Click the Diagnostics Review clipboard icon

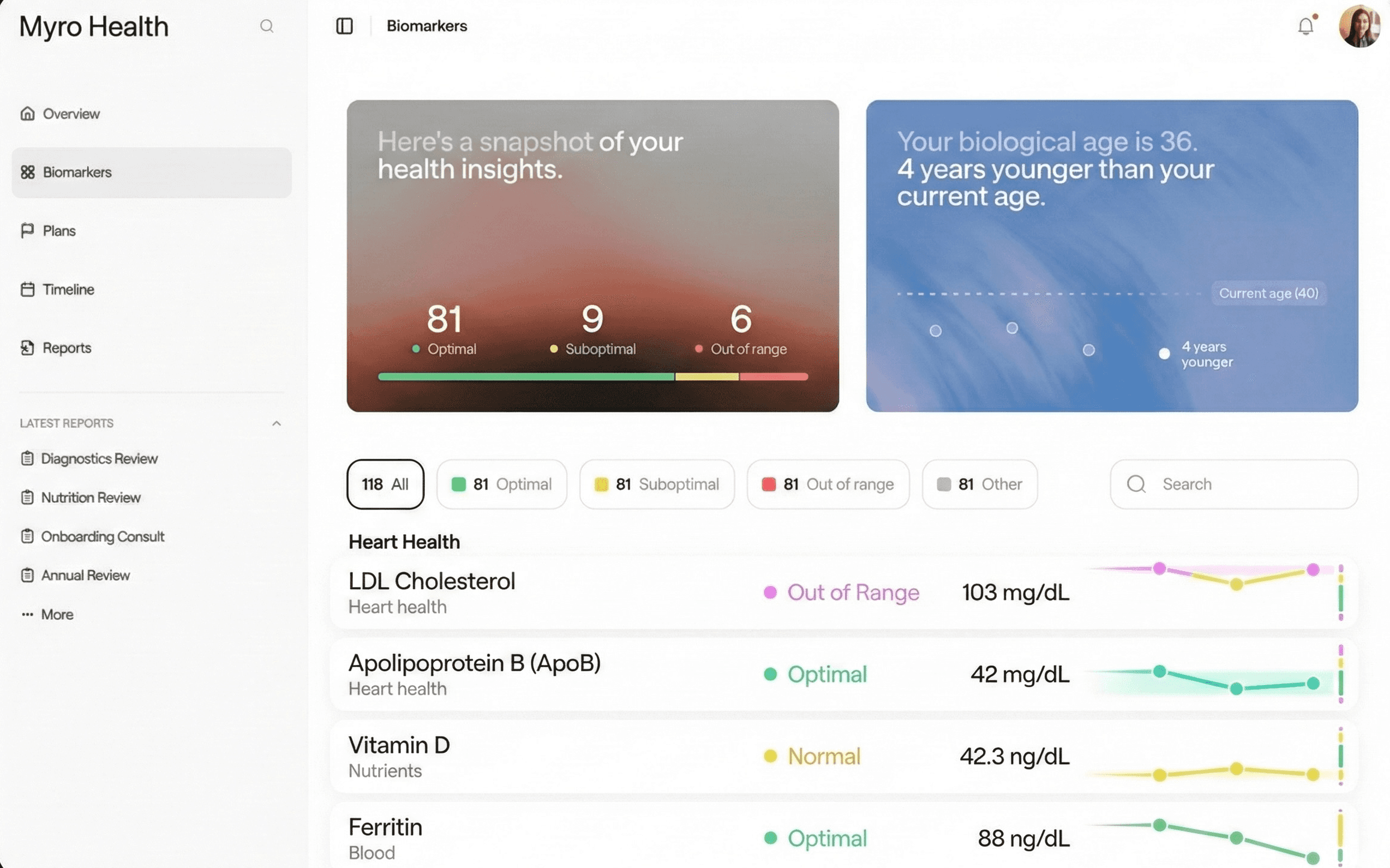click(27, 458)
